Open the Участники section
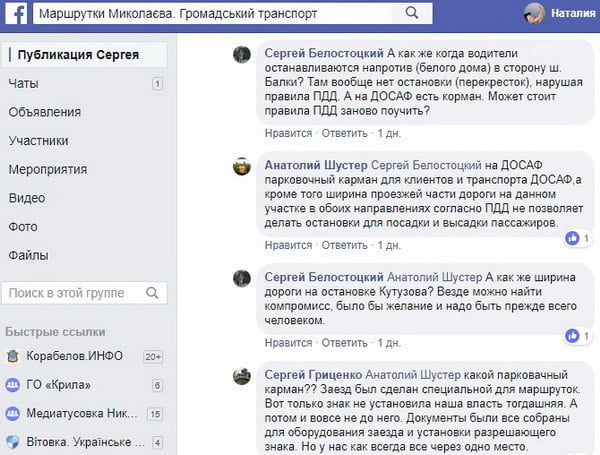The height and width of the screenshot is (455, 600). pyautogui.click(x=38, y=141)
